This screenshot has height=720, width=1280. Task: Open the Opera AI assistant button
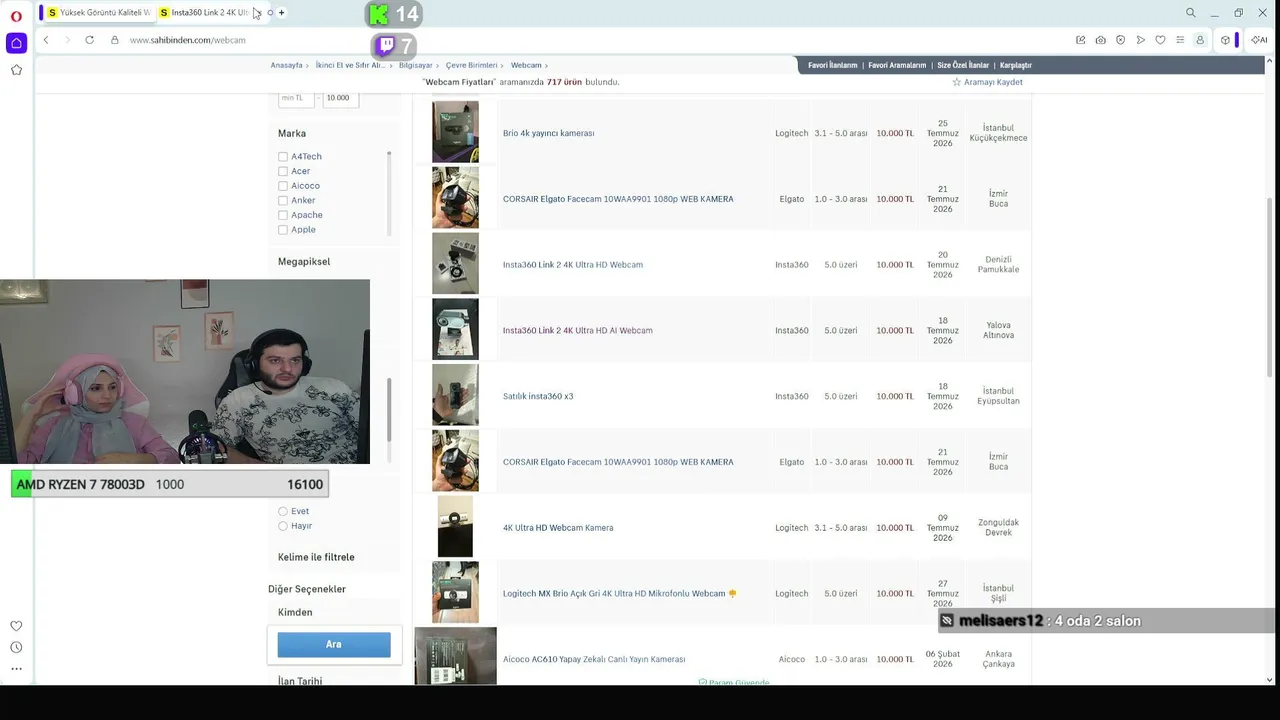coord(1259,40)
